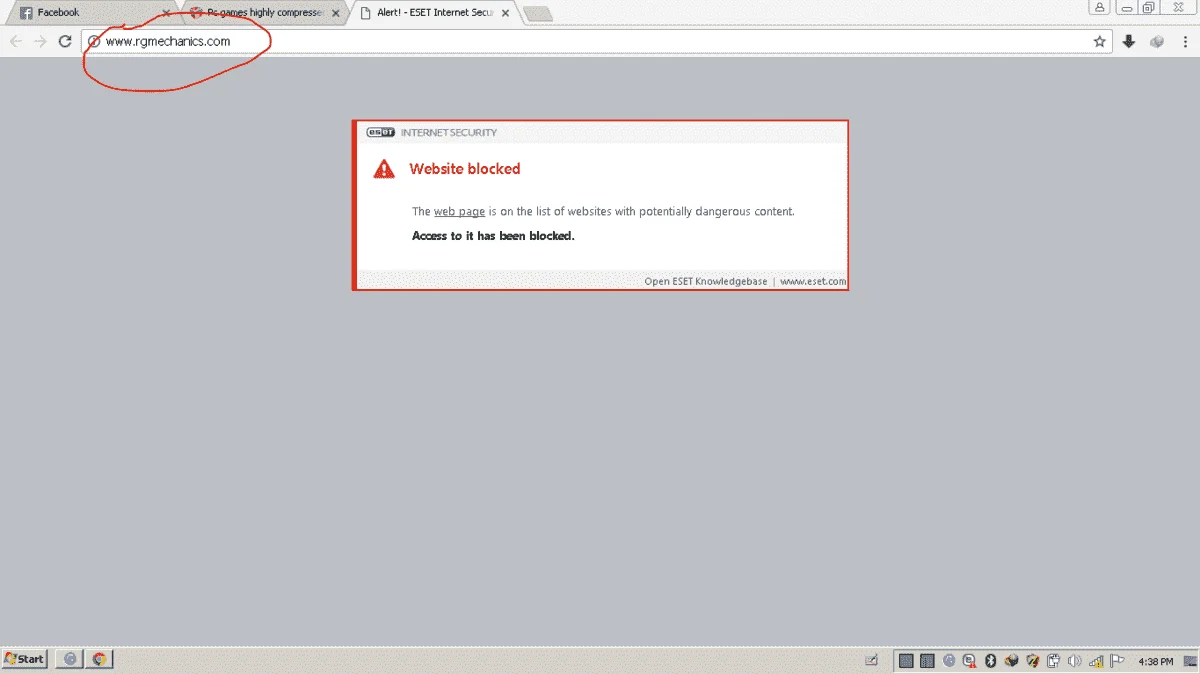1200x674 pixels.
Task: Select the Alert! - ESET Internet Security tab
Action: tap(435, 13)
